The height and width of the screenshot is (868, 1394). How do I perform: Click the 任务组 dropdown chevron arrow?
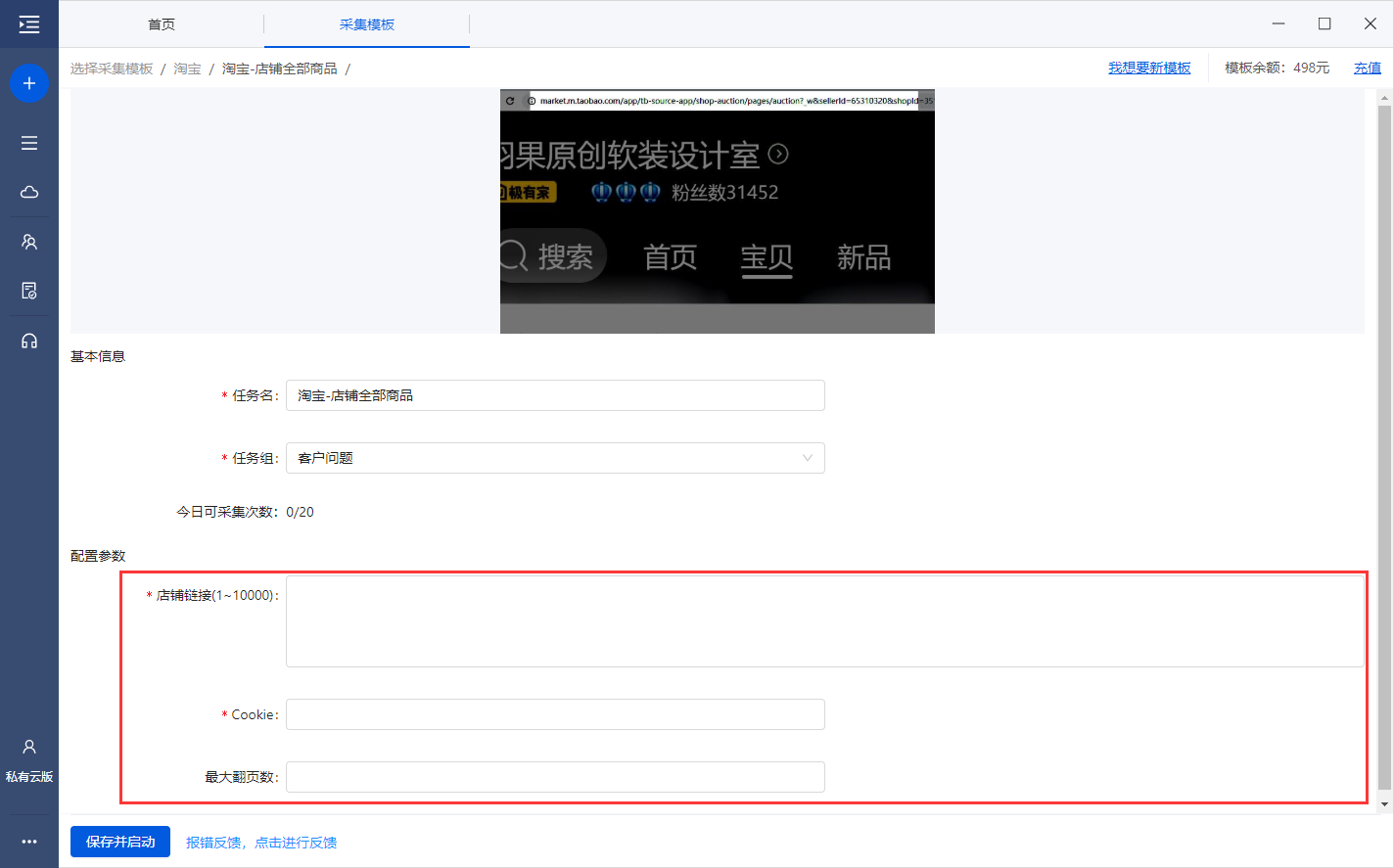pyautogui.click(x=808, y=458)
